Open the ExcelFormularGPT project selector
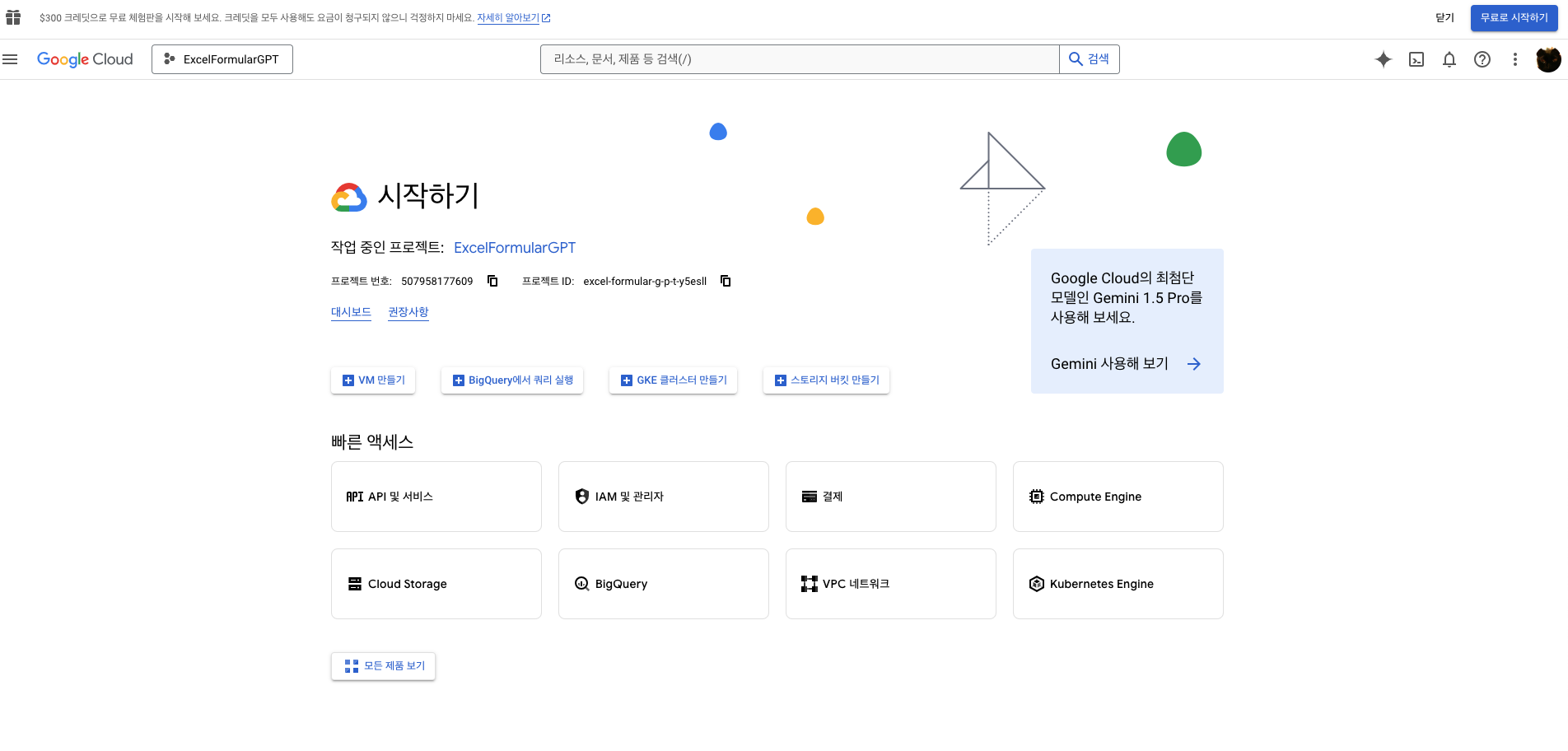The width and height of the screenshot is (1568, 751). click(222, 59)
